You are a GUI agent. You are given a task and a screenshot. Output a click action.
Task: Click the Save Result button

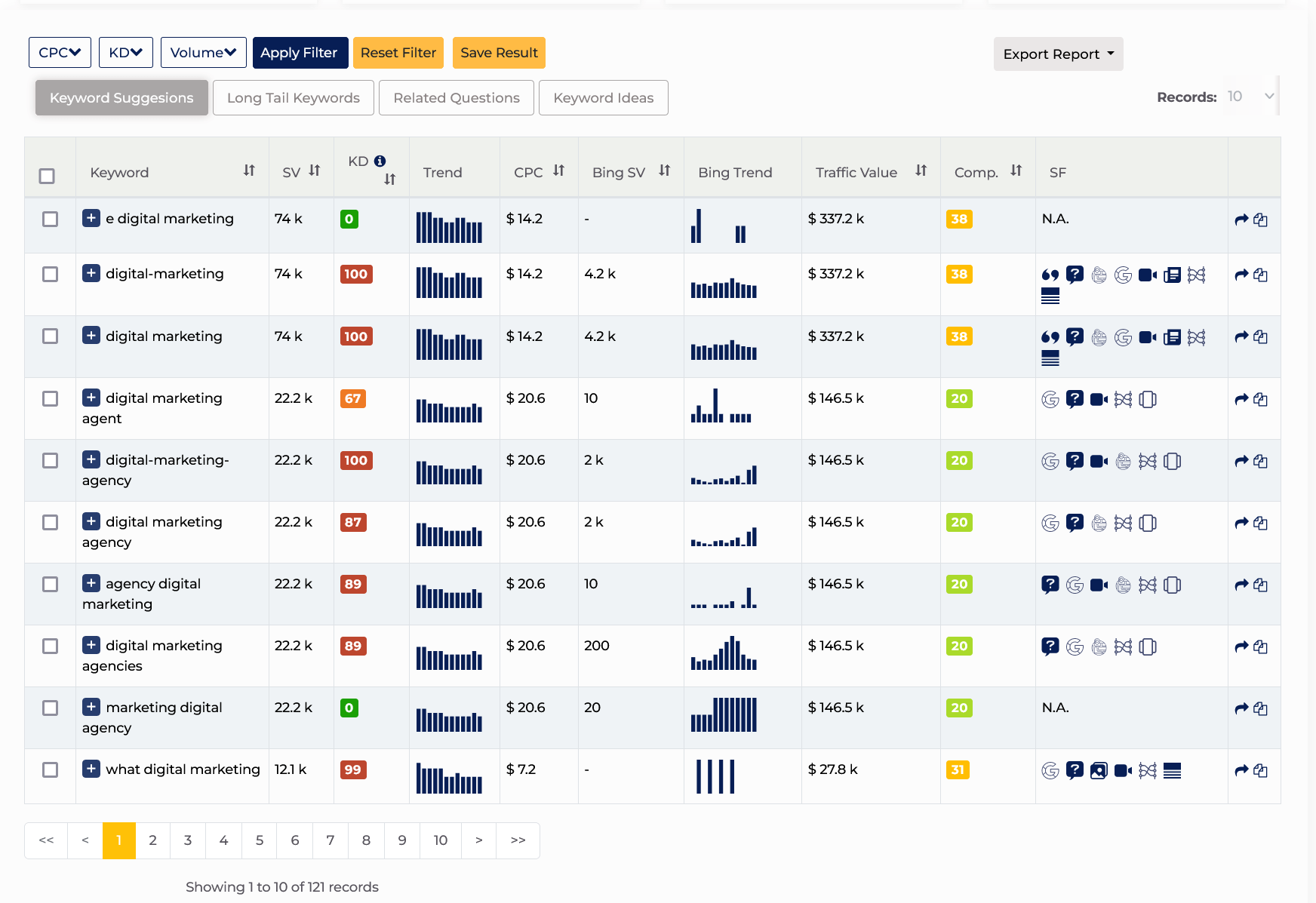tap(499, 53)
